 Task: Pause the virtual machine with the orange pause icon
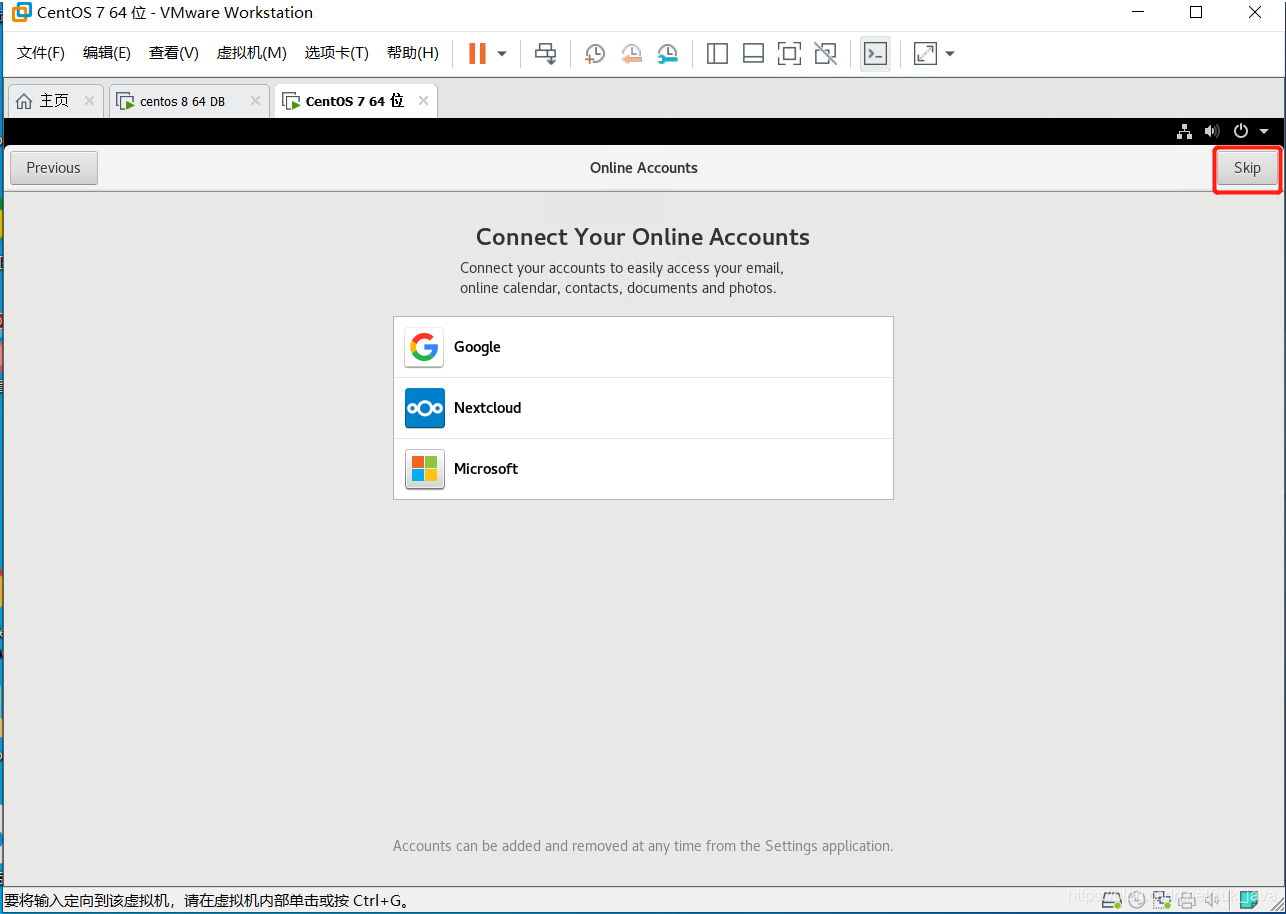[x=477, y=53]
